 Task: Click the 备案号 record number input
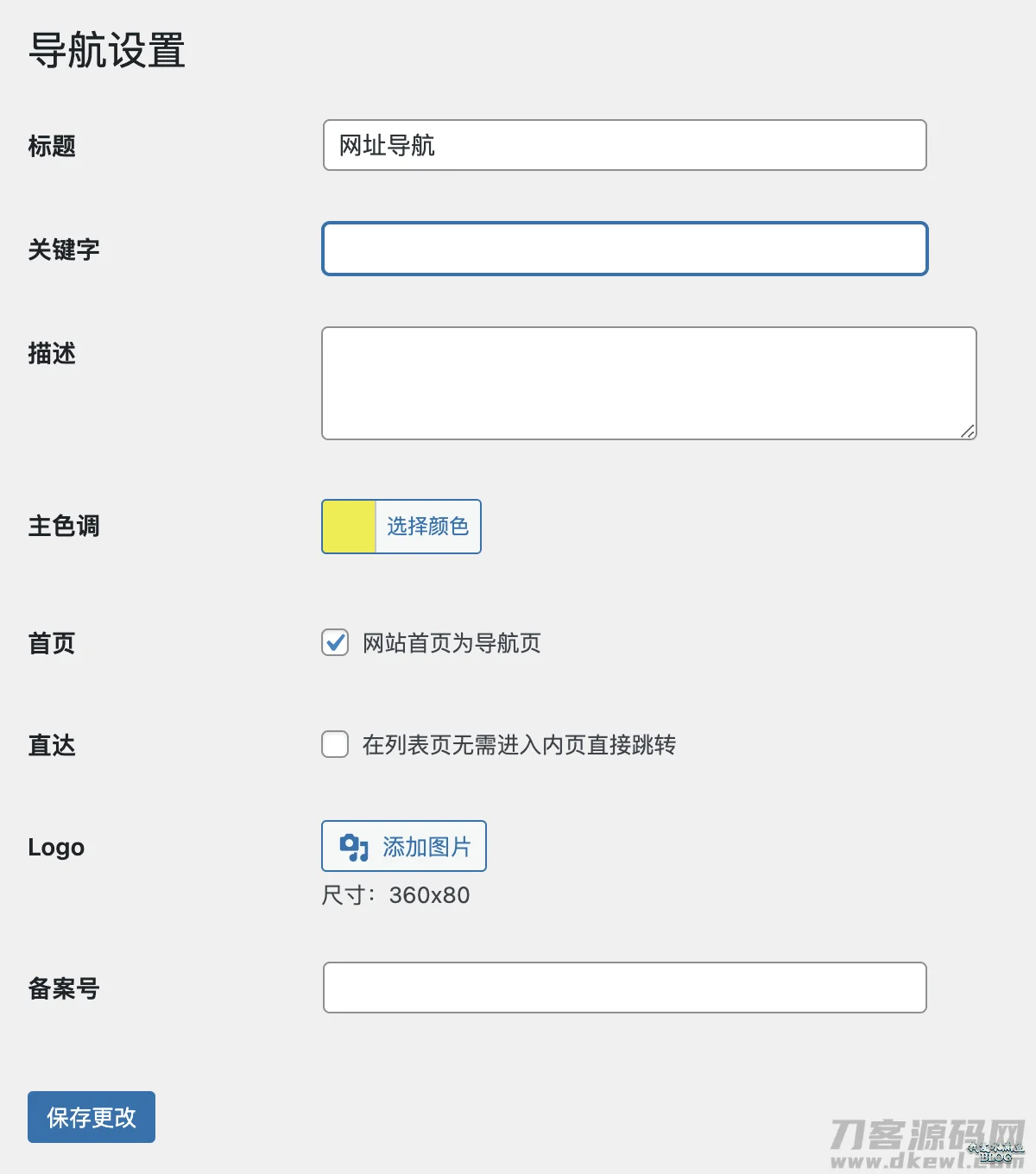(623, 987)
